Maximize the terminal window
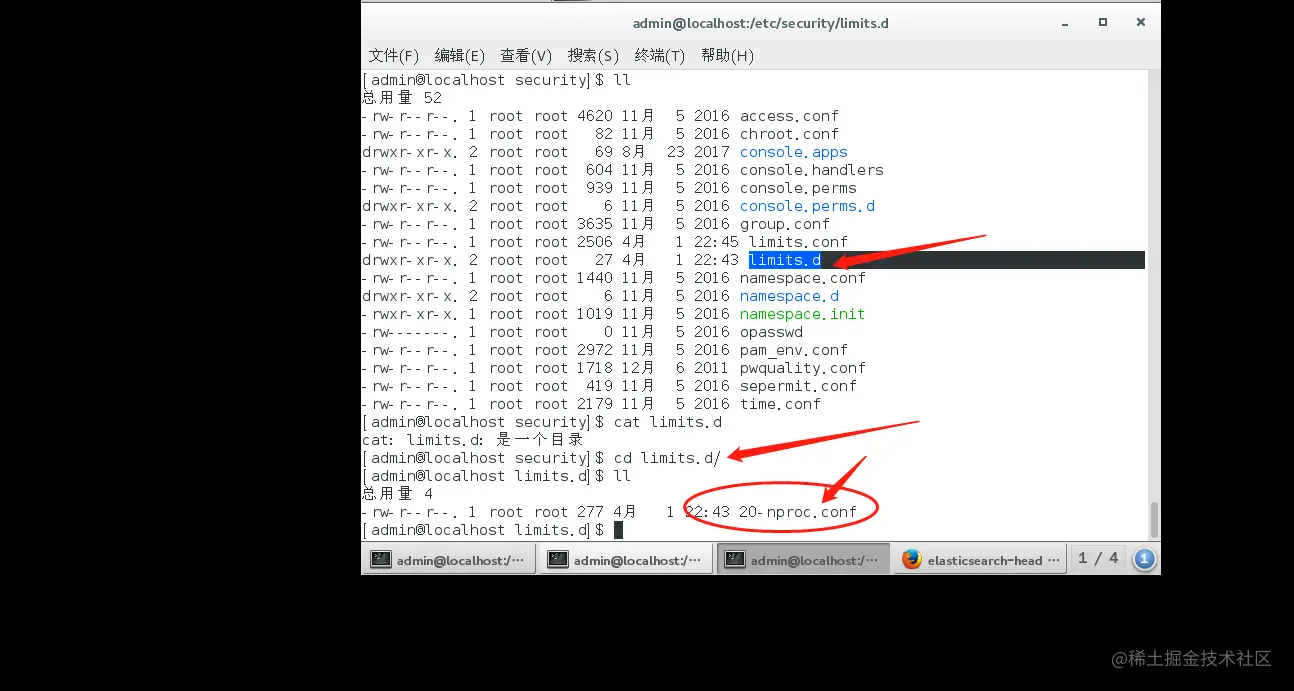This screenshot has height=691, width=1294. pyautogui.click(x=1103, y=22)
